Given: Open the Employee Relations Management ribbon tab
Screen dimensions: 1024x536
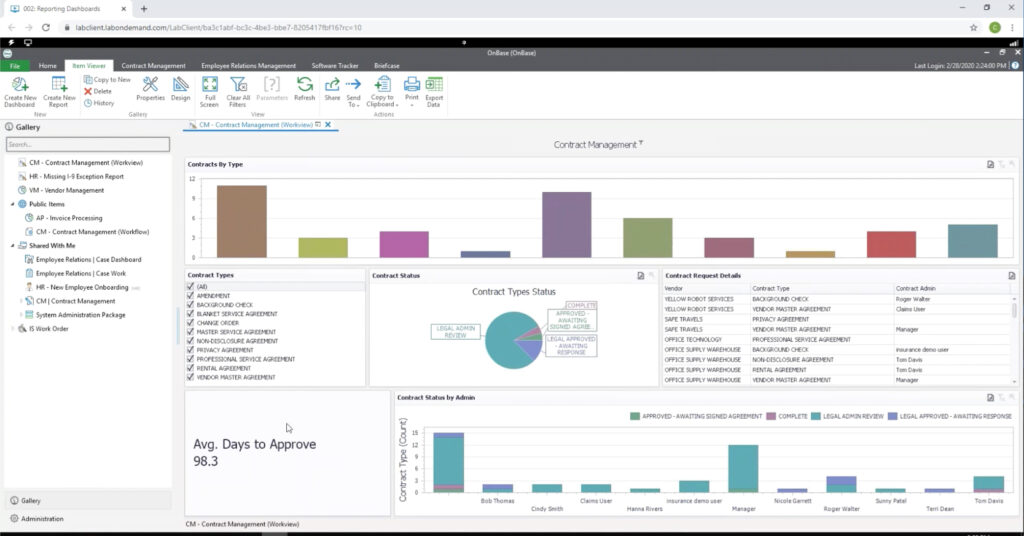Looking at the screenshot, I should pos(248,66).
